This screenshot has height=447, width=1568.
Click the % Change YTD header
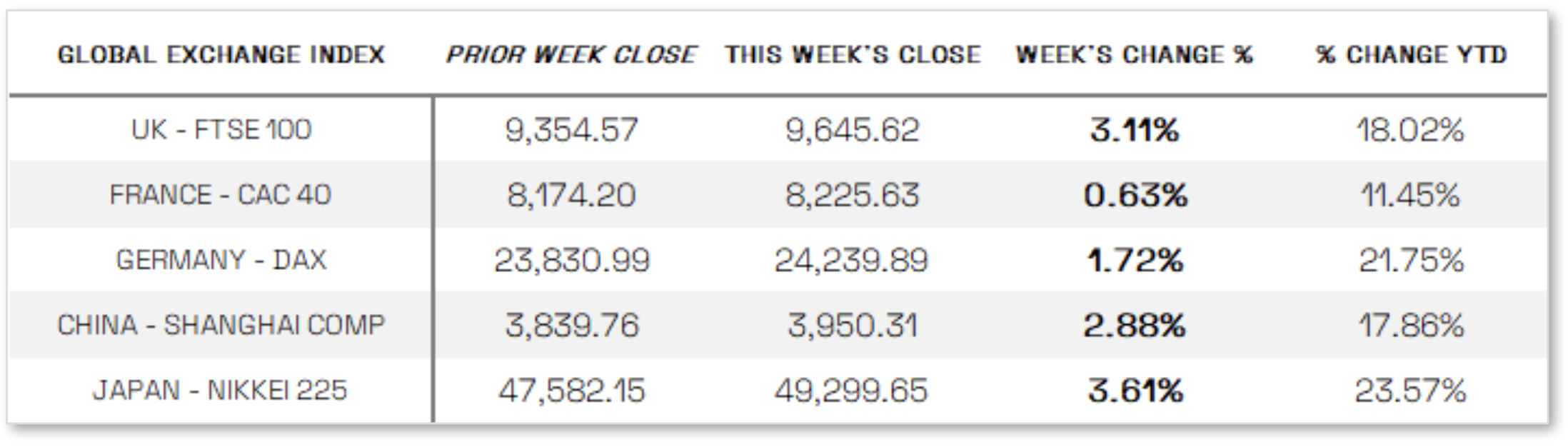[1411, 55]
